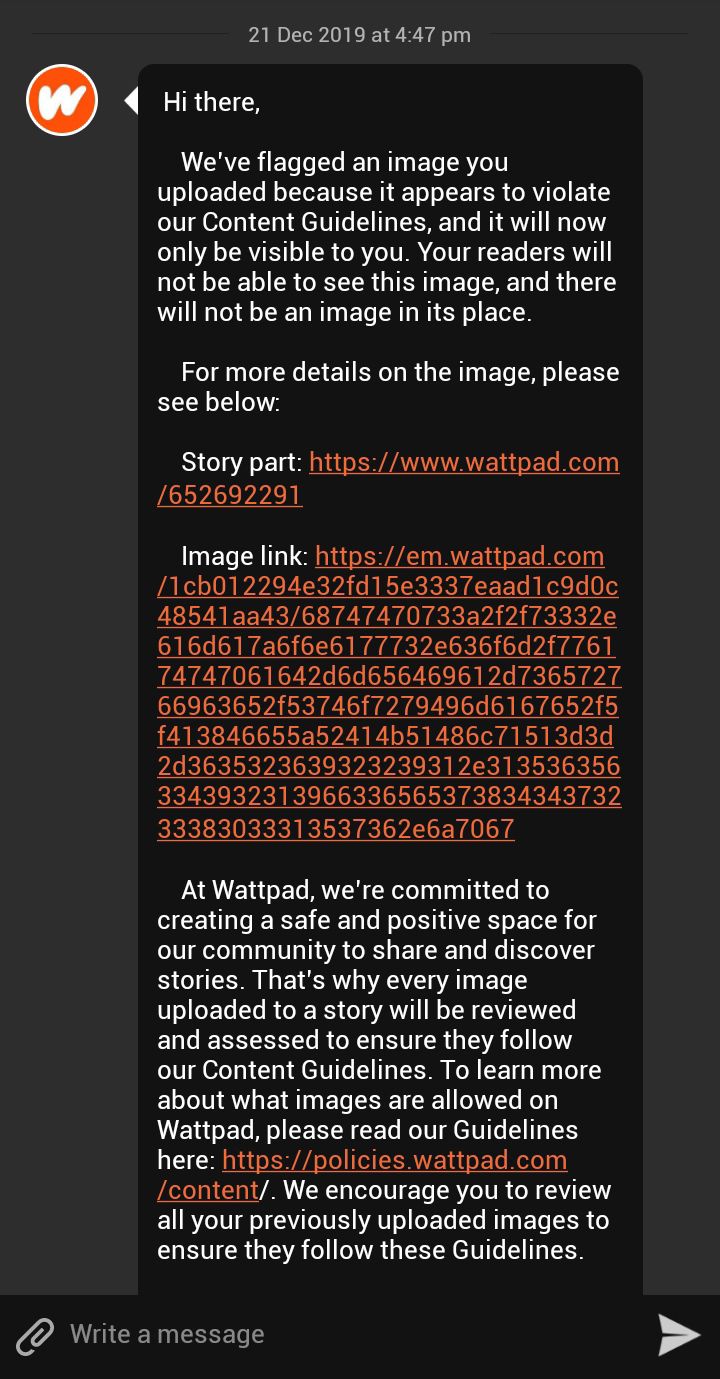
Task: Tap the 'Hi there,' greeting text
Action: click(x=212, y=102)
